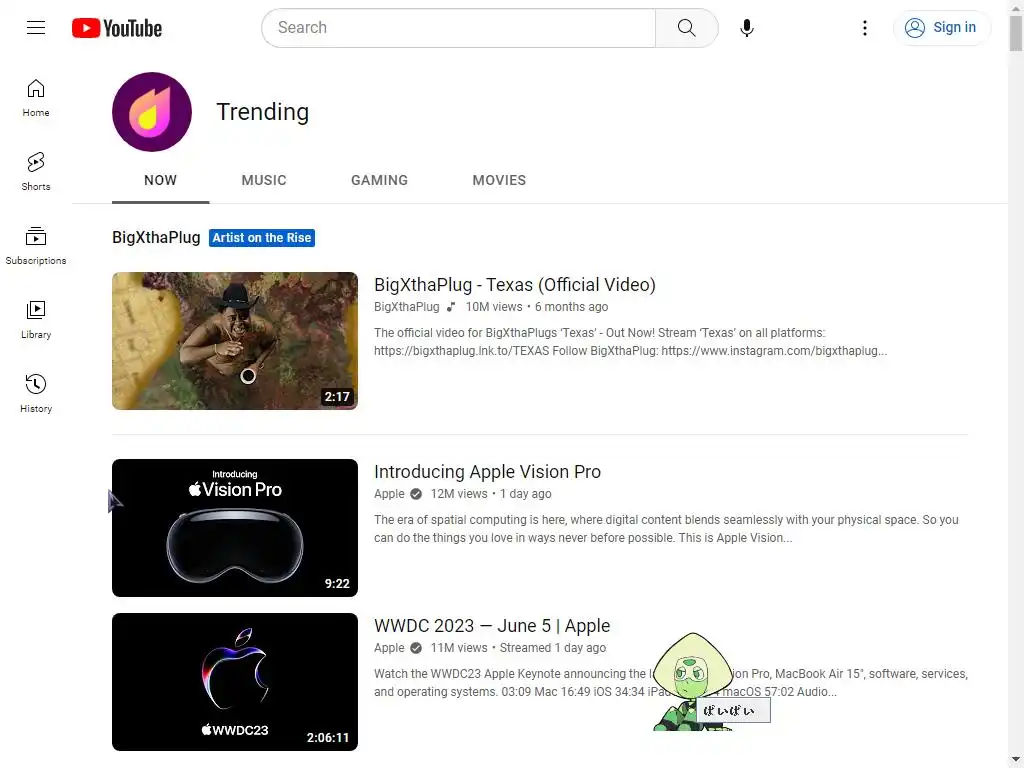The image size is (1024, 768).
Task: Open the BigXthaPlug section heading
Action: point(156,238)
